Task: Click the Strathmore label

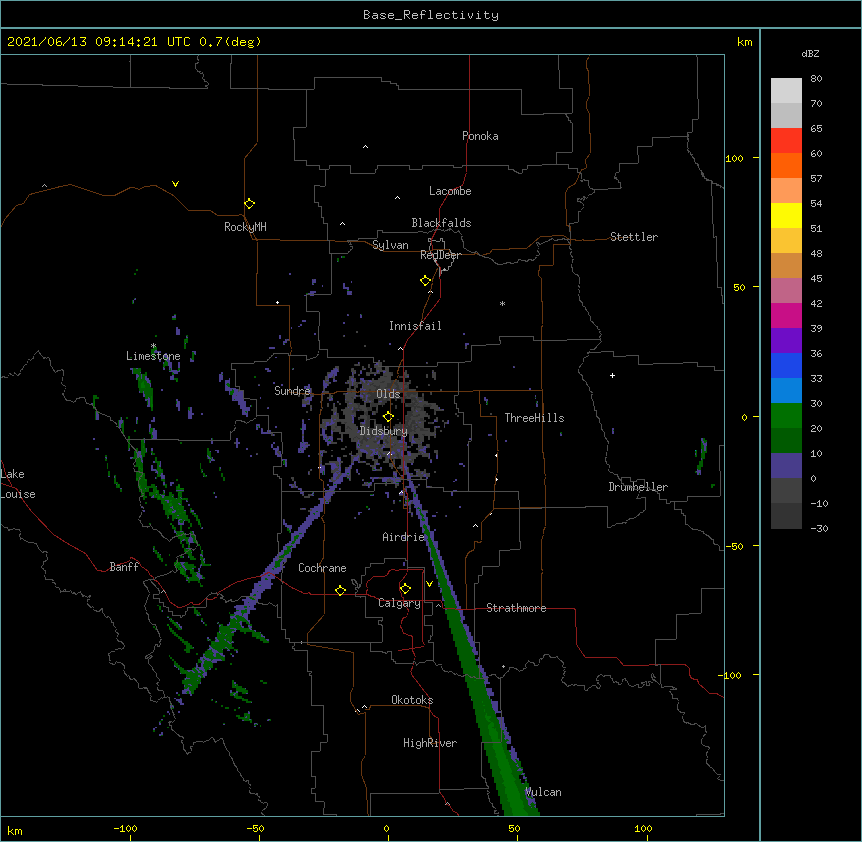Action: (516, 608)
